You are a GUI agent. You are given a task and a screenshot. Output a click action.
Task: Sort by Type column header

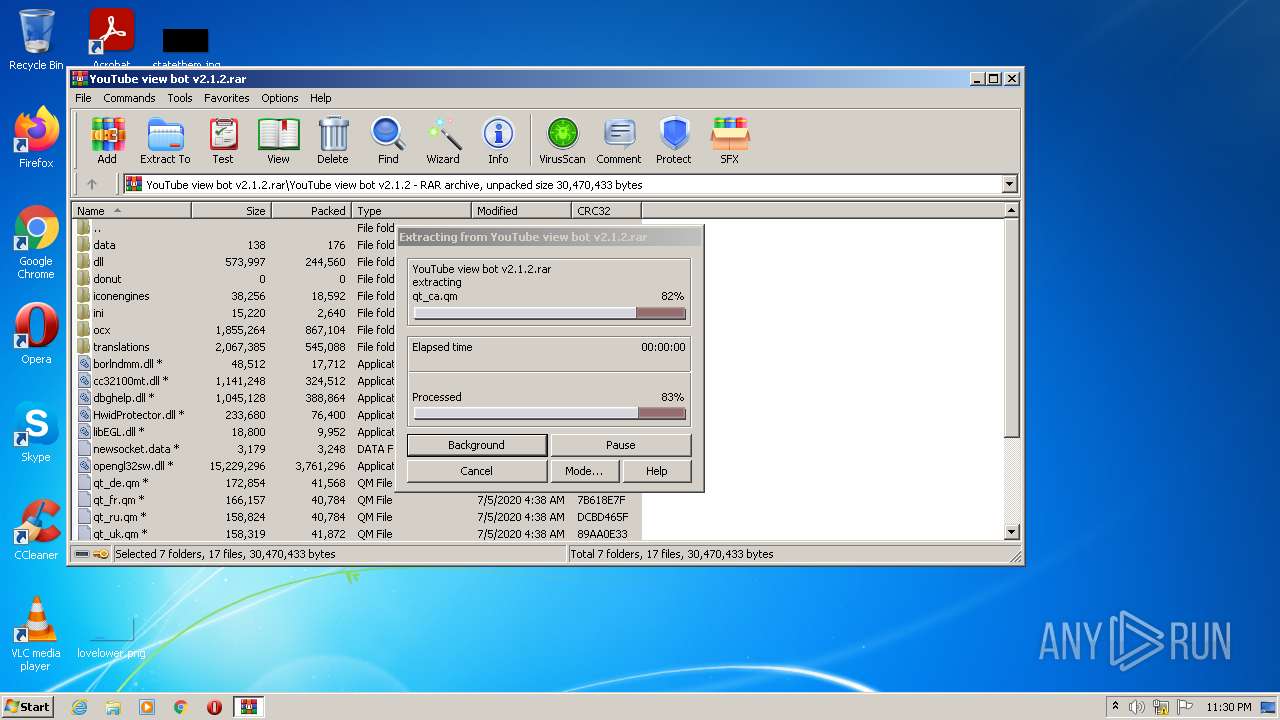click(x=411, y=210)
